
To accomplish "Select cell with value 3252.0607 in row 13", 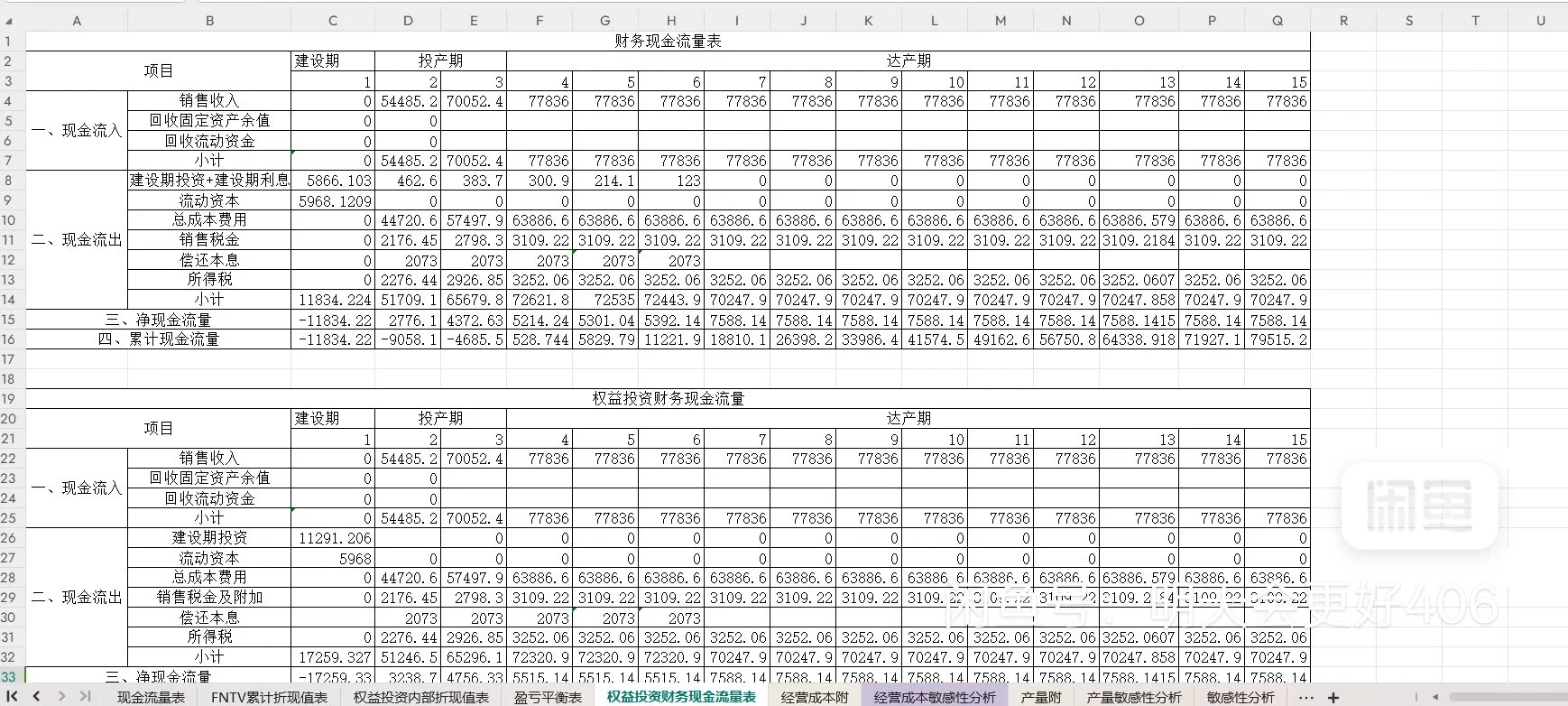I will 1139,280.
